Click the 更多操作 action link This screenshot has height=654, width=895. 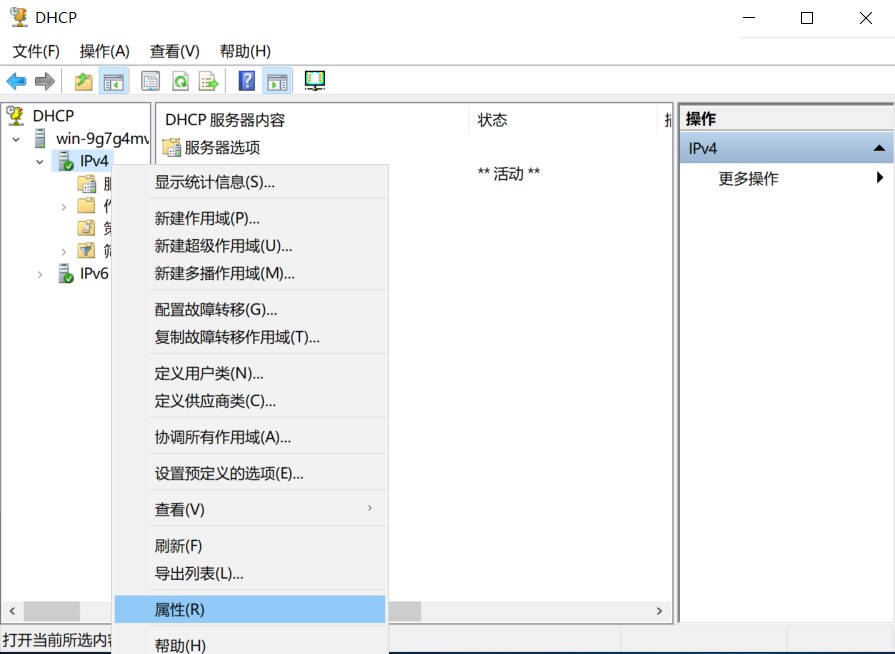point(748,179)
